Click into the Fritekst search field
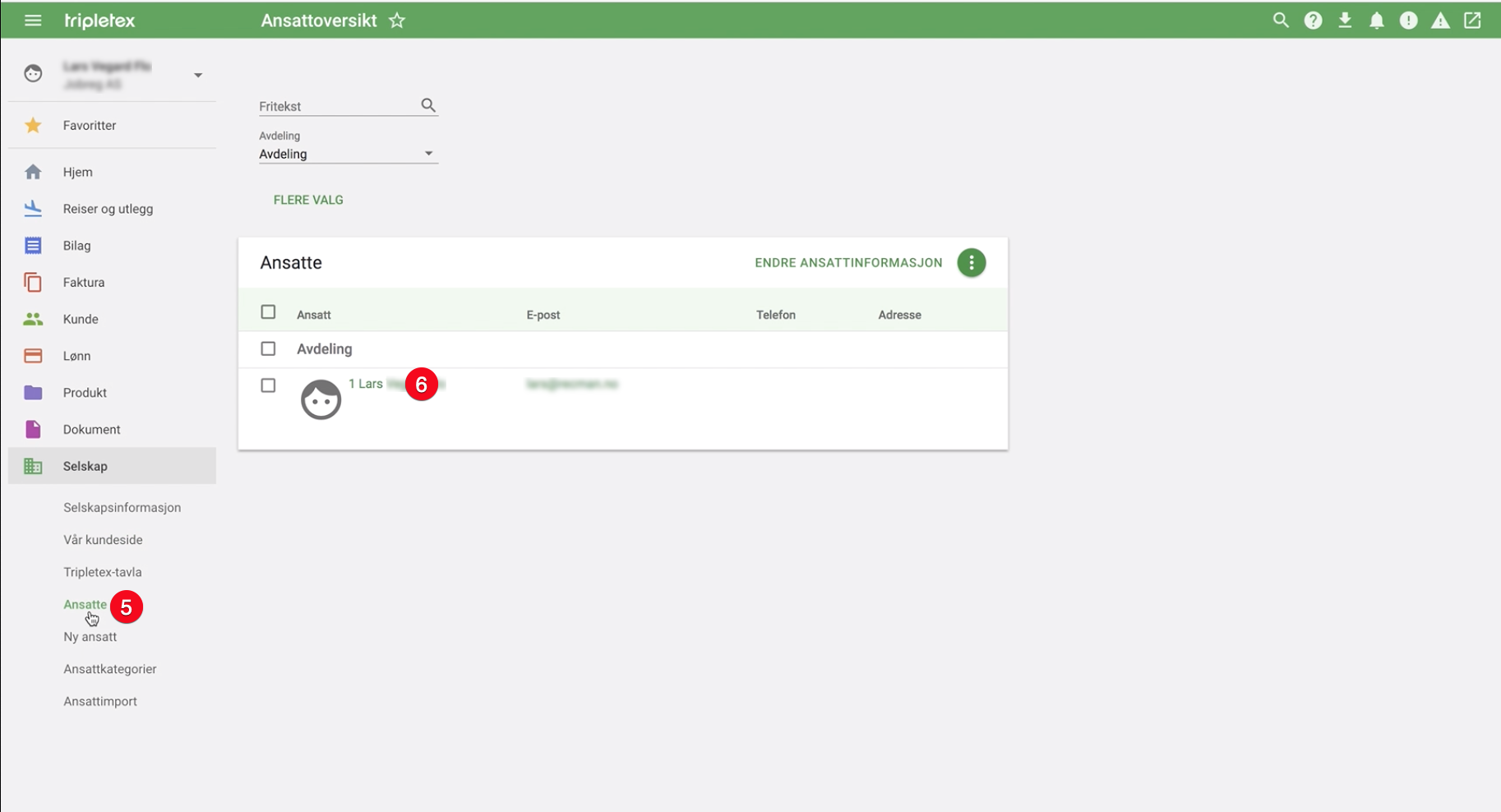Viewport: 1501px width, 812px height. [x=337, y=106]
